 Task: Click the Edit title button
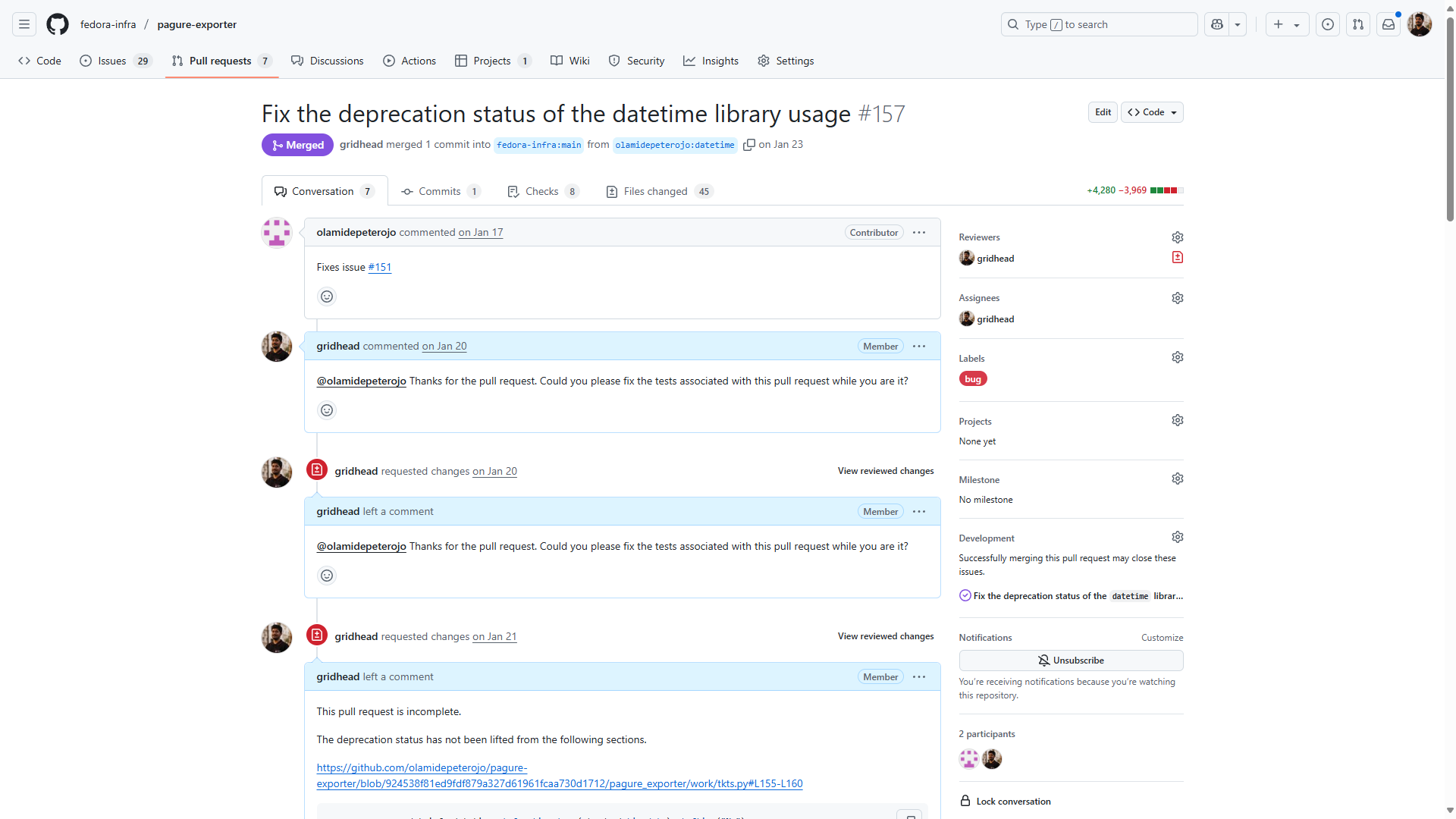coord(1103,112)
